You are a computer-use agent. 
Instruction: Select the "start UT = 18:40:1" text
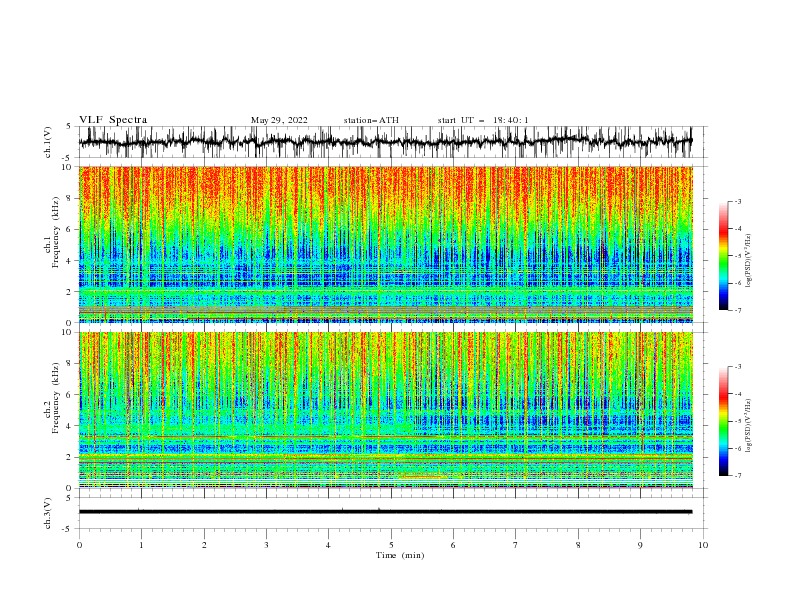pyautogui.click(x=483, y=120)
